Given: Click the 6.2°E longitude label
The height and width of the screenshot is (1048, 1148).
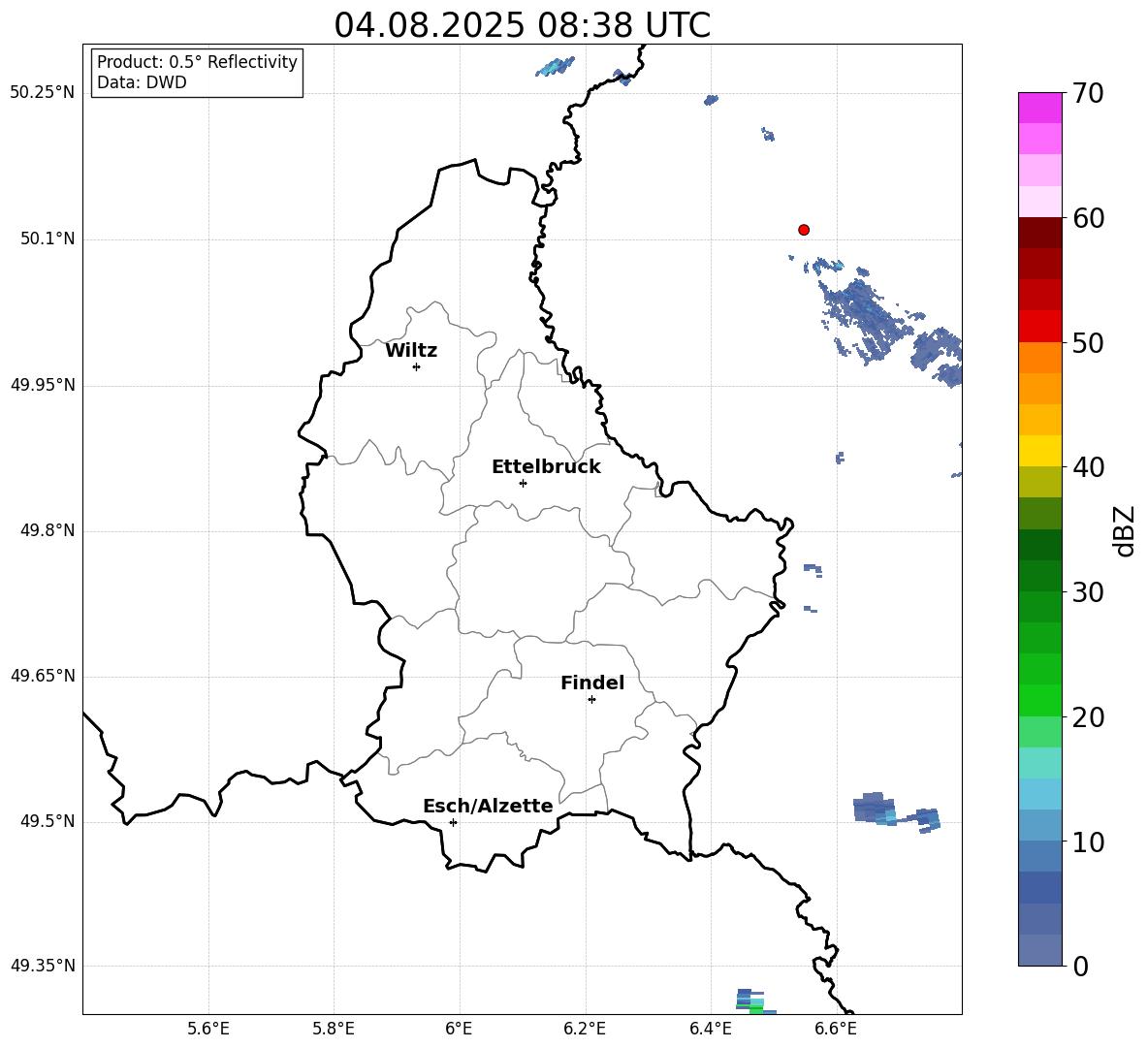Looking at the screenshot, I should point(585,1029).
